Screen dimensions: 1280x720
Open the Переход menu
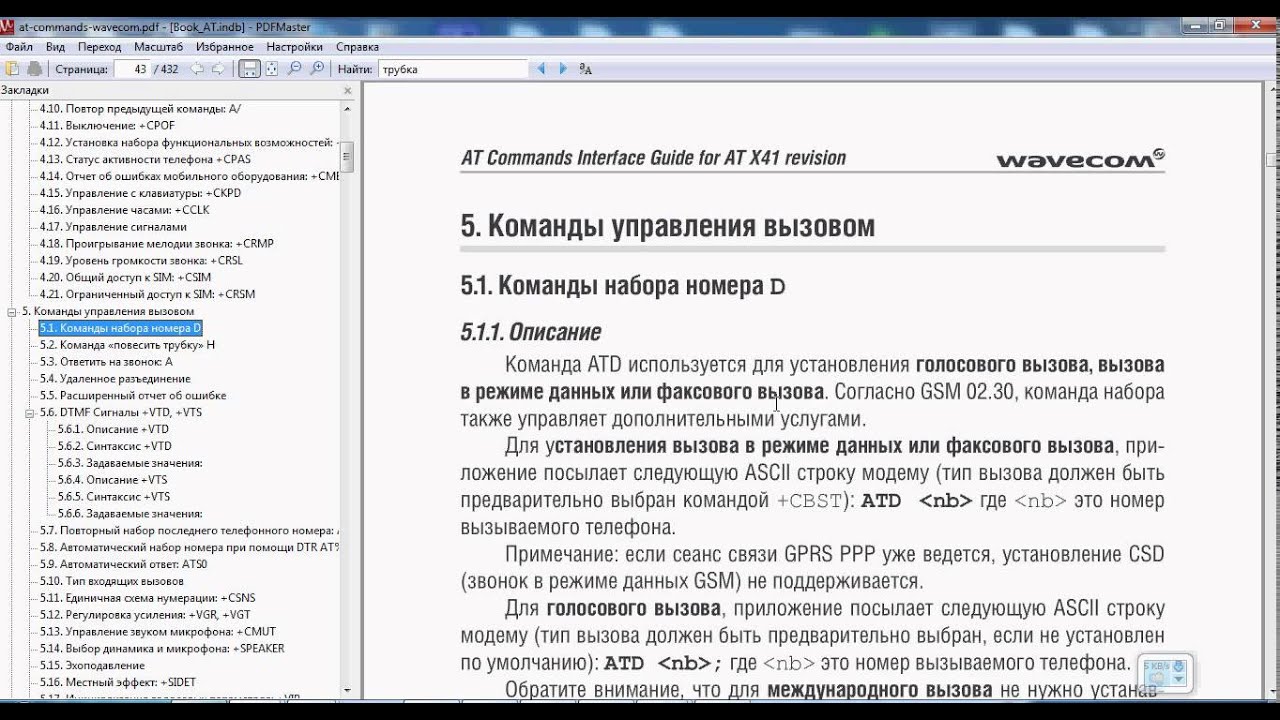tap(100, 47)
